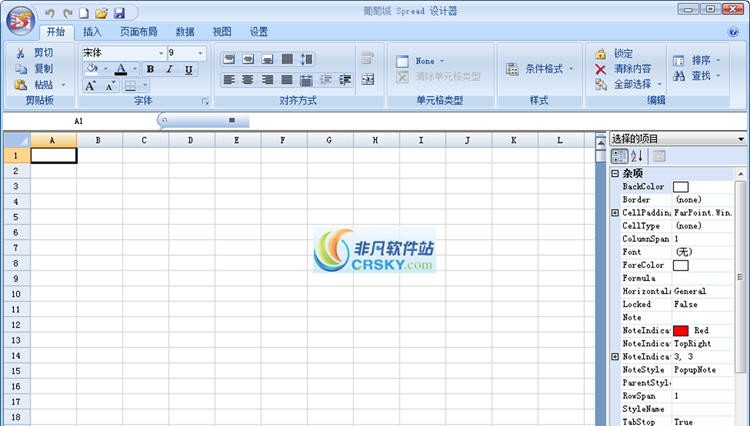750x426 pixels.
Task: Switch to the 视图 ribbon tab
Action: pyautogui.click(x=221, y=32)
